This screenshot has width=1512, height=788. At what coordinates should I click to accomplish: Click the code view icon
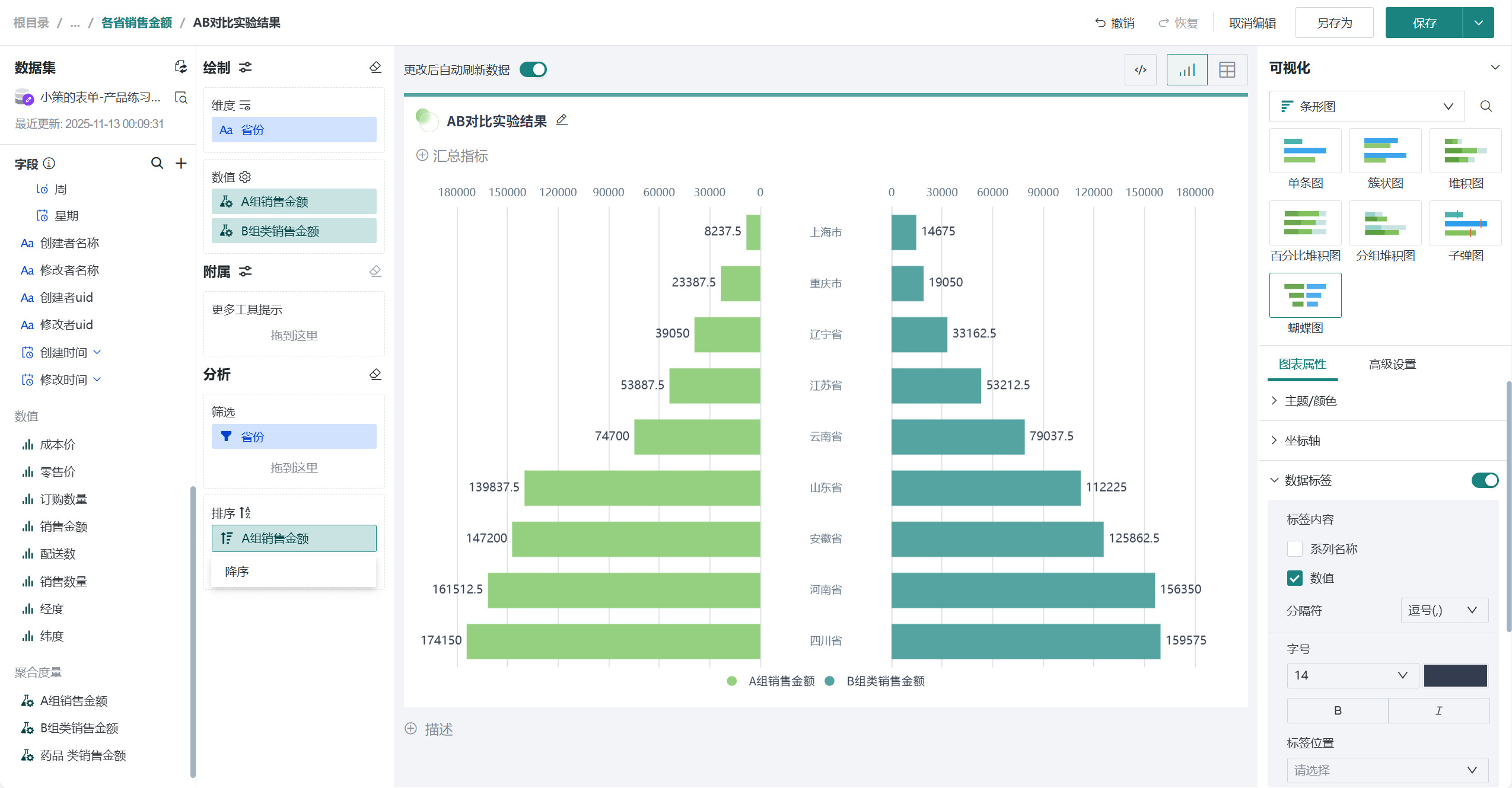pyautogui.click(x=1140, y=70)
